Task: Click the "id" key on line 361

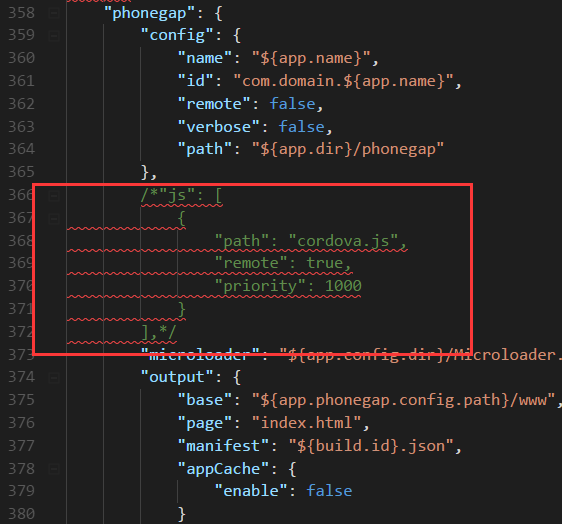Action: 196,81
